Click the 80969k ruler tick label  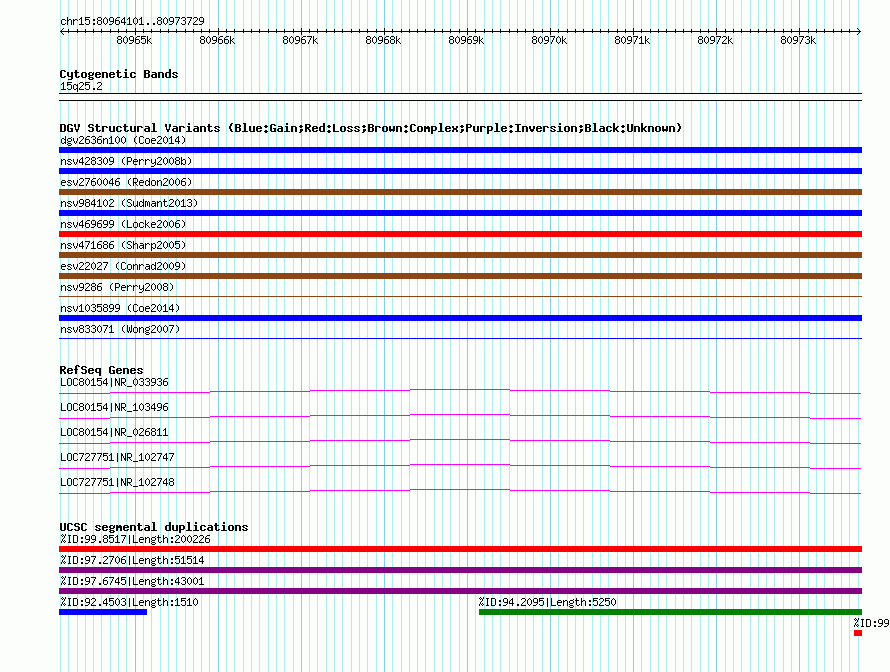click(466, 40)
